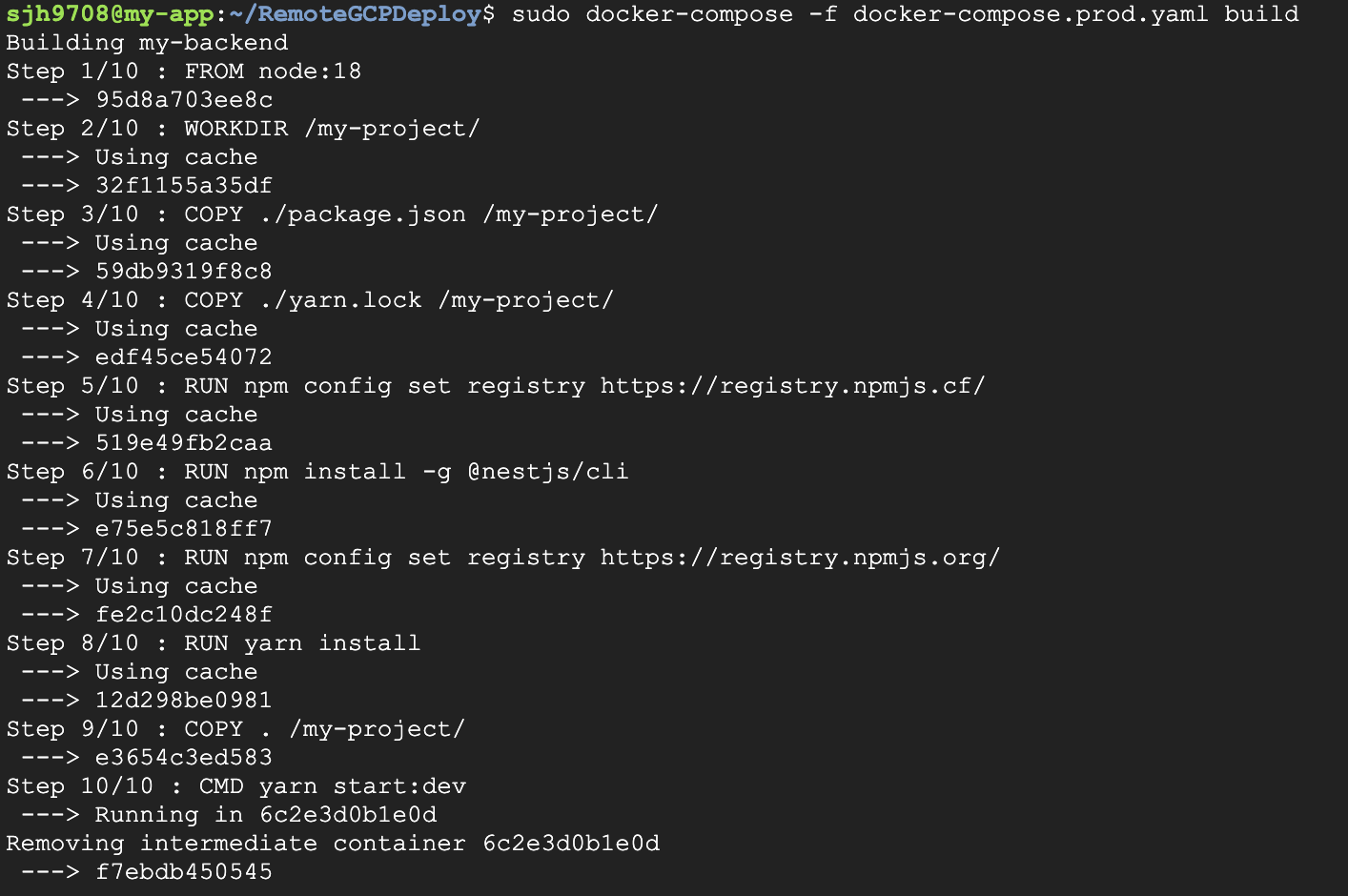Click the prompt text 'sjh9708@my-app'
Screen dimensions: 1348x896
point(110,14)
